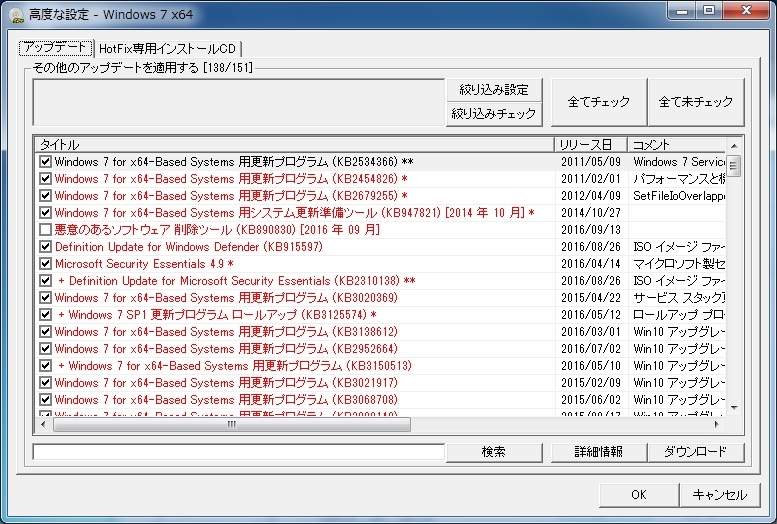
Task: Select the KB3125574 rollup row title
Action: coord(218,314)
